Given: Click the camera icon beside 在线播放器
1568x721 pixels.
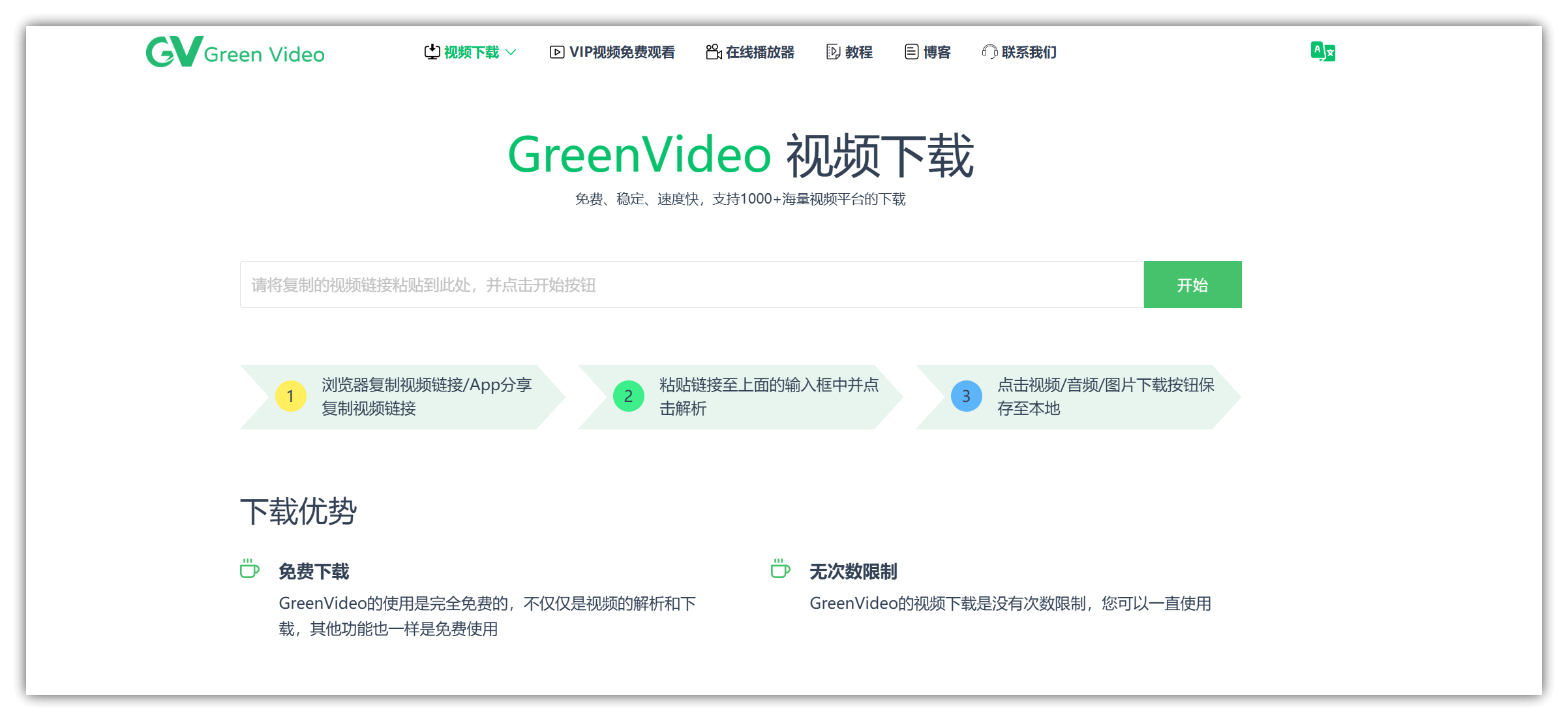Looking at the screenshot, I should pyautogui.click(x=714, y=52).
